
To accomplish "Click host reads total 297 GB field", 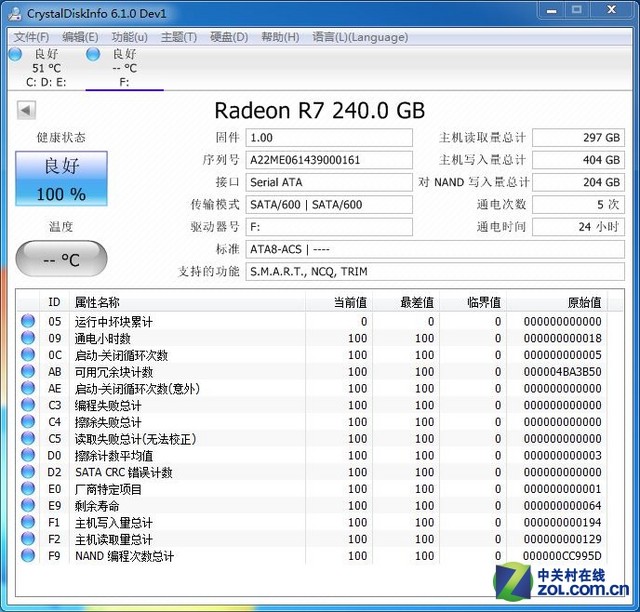I will (x=578, y=138).
